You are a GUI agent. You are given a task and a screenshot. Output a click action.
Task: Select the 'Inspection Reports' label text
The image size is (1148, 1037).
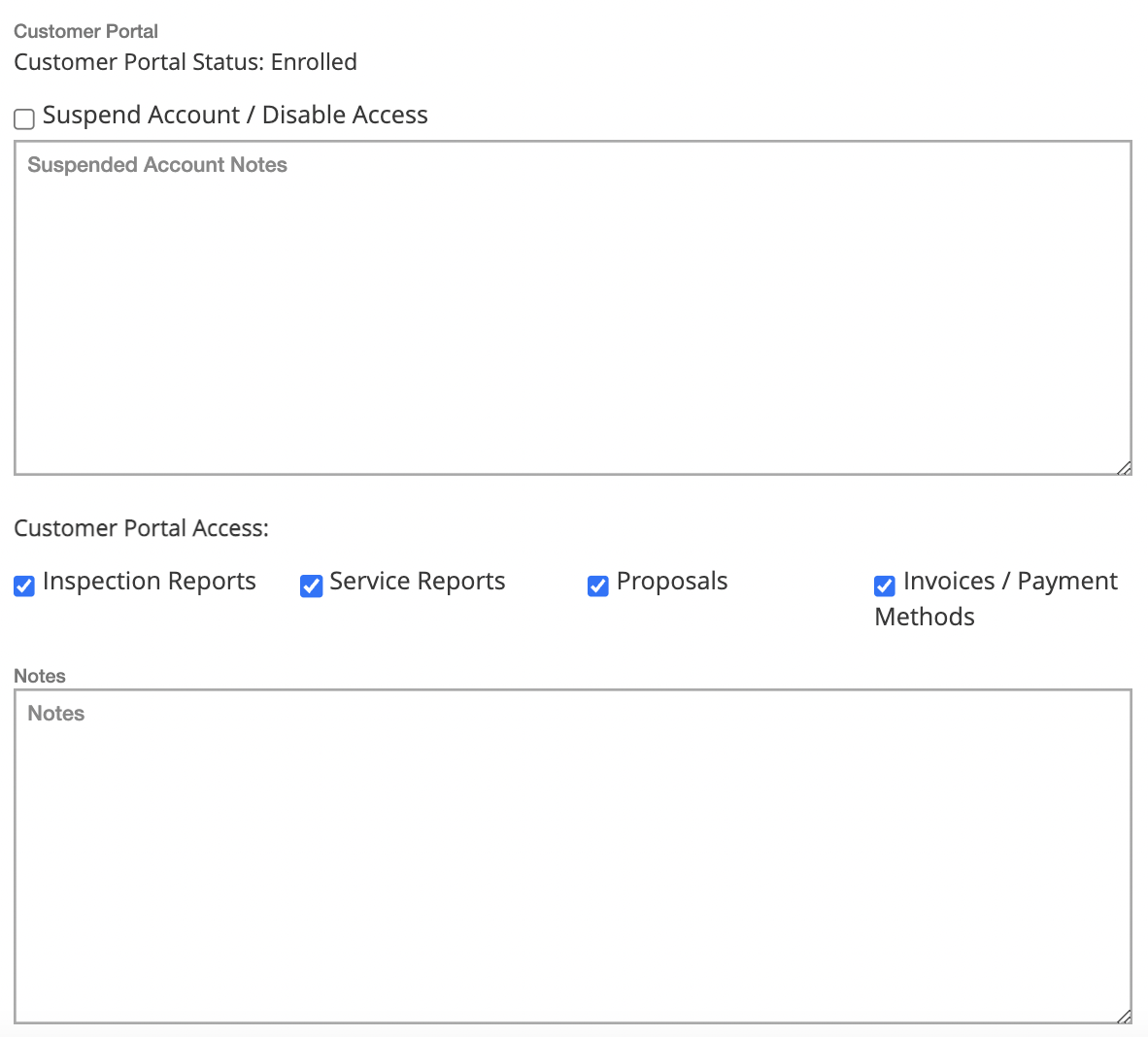tap(150, 581)
